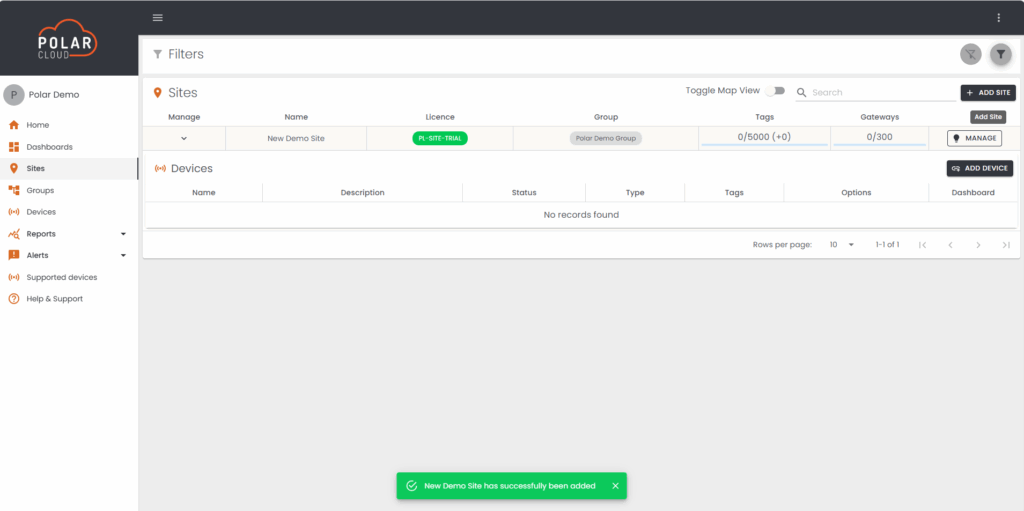Open Dashboards from the sidebar

click(49, 147)
